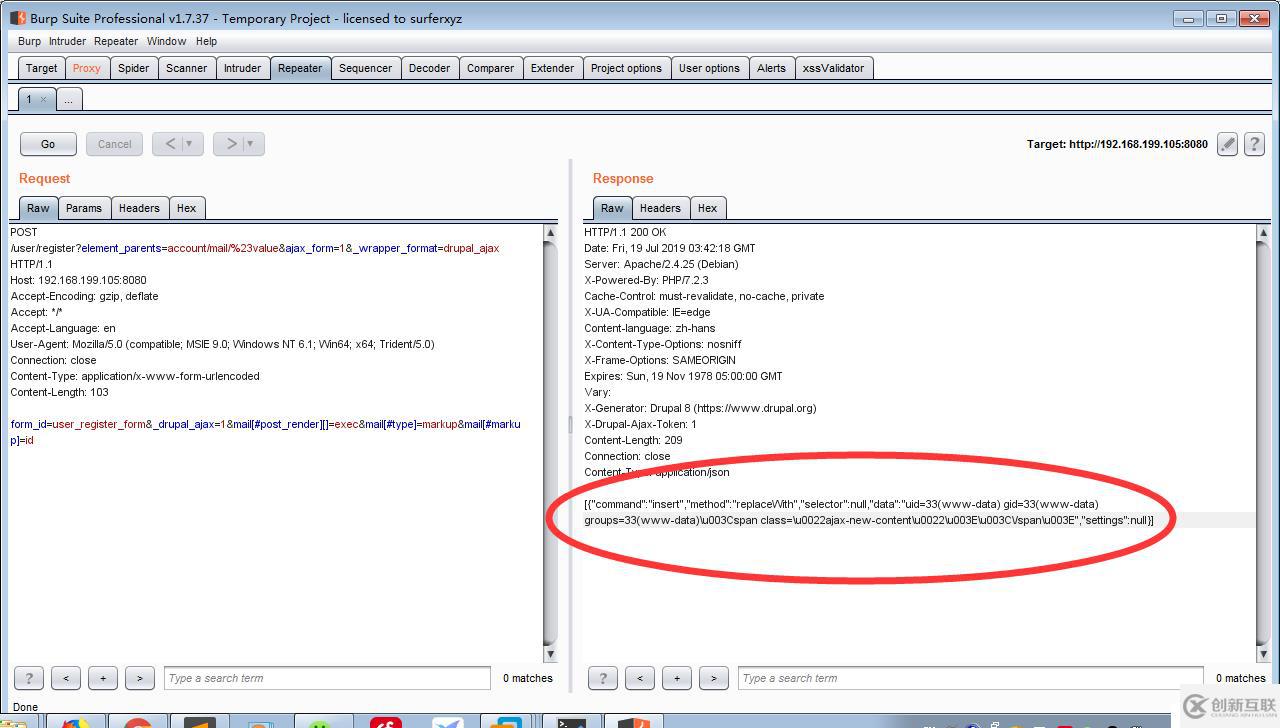This screenshot has height=728, width=1280.
Task: Find next match in the Request panel
Action: 140,678
